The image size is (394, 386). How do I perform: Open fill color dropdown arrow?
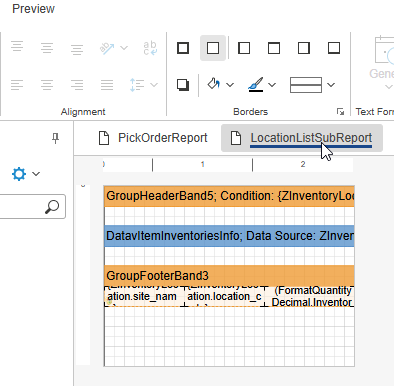click(x=230, y=85)
